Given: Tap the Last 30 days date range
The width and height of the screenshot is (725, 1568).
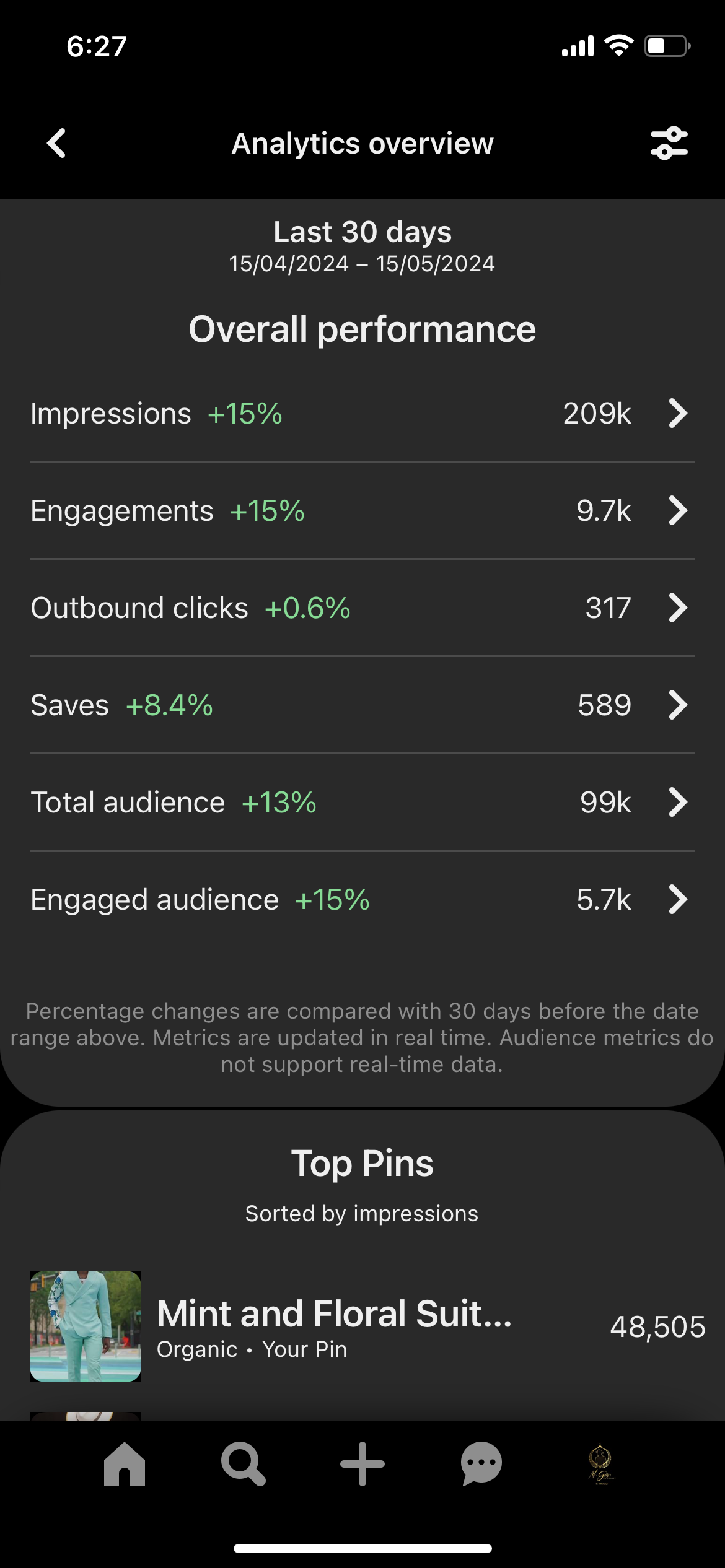Looking at the screenshot, I should 362,246.
